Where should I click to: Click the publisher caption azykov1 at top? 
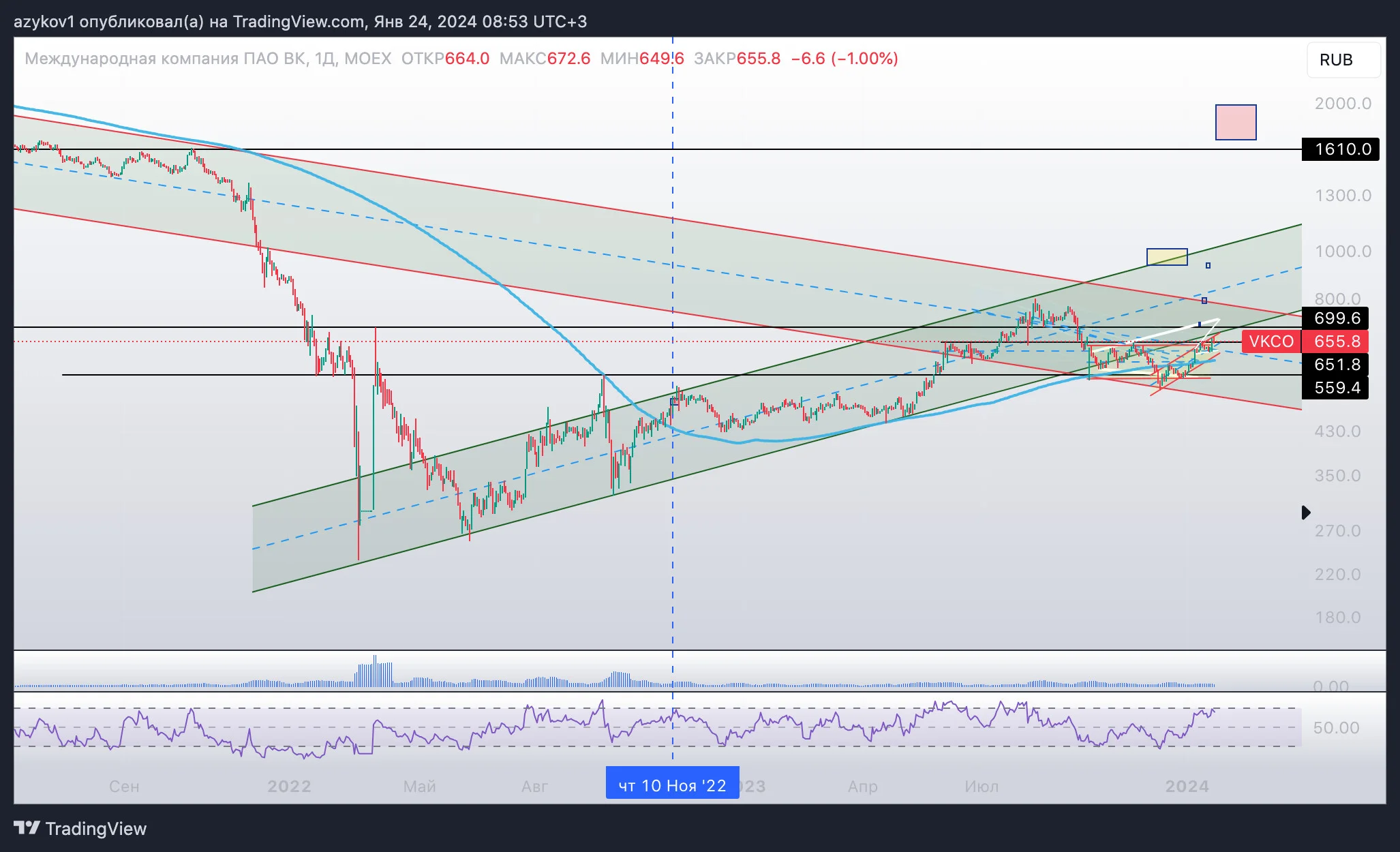[300, 22]
